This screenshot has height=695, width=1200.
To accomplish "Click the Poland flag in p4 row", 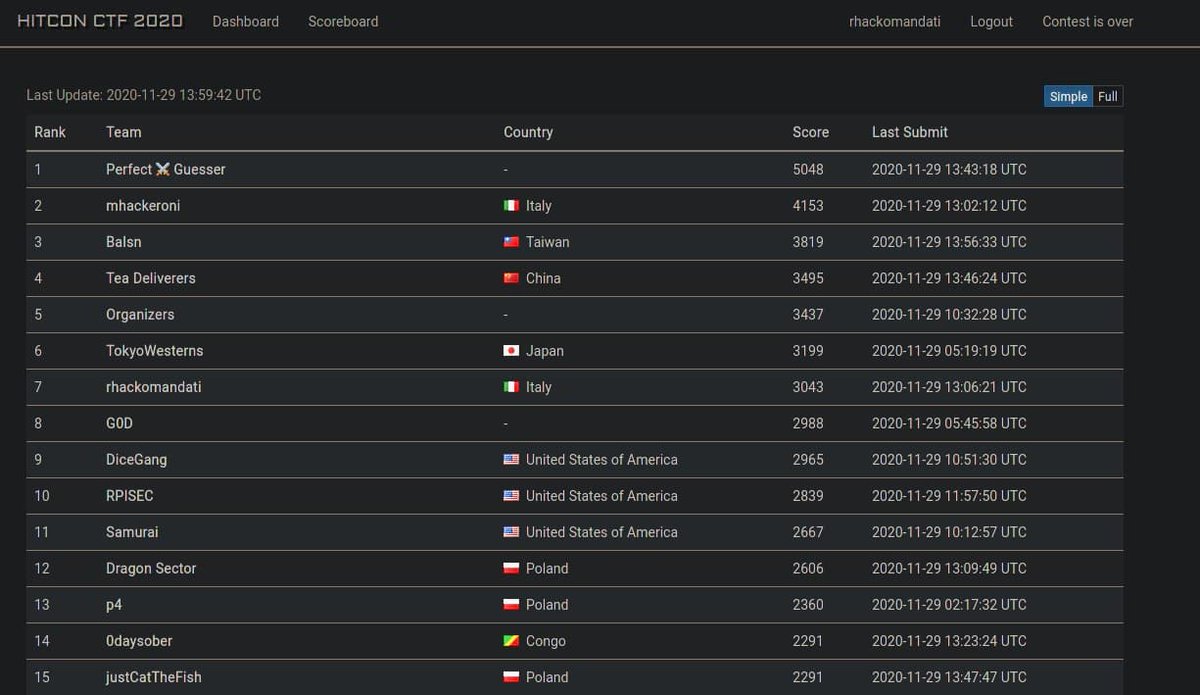I will point(511,605).
